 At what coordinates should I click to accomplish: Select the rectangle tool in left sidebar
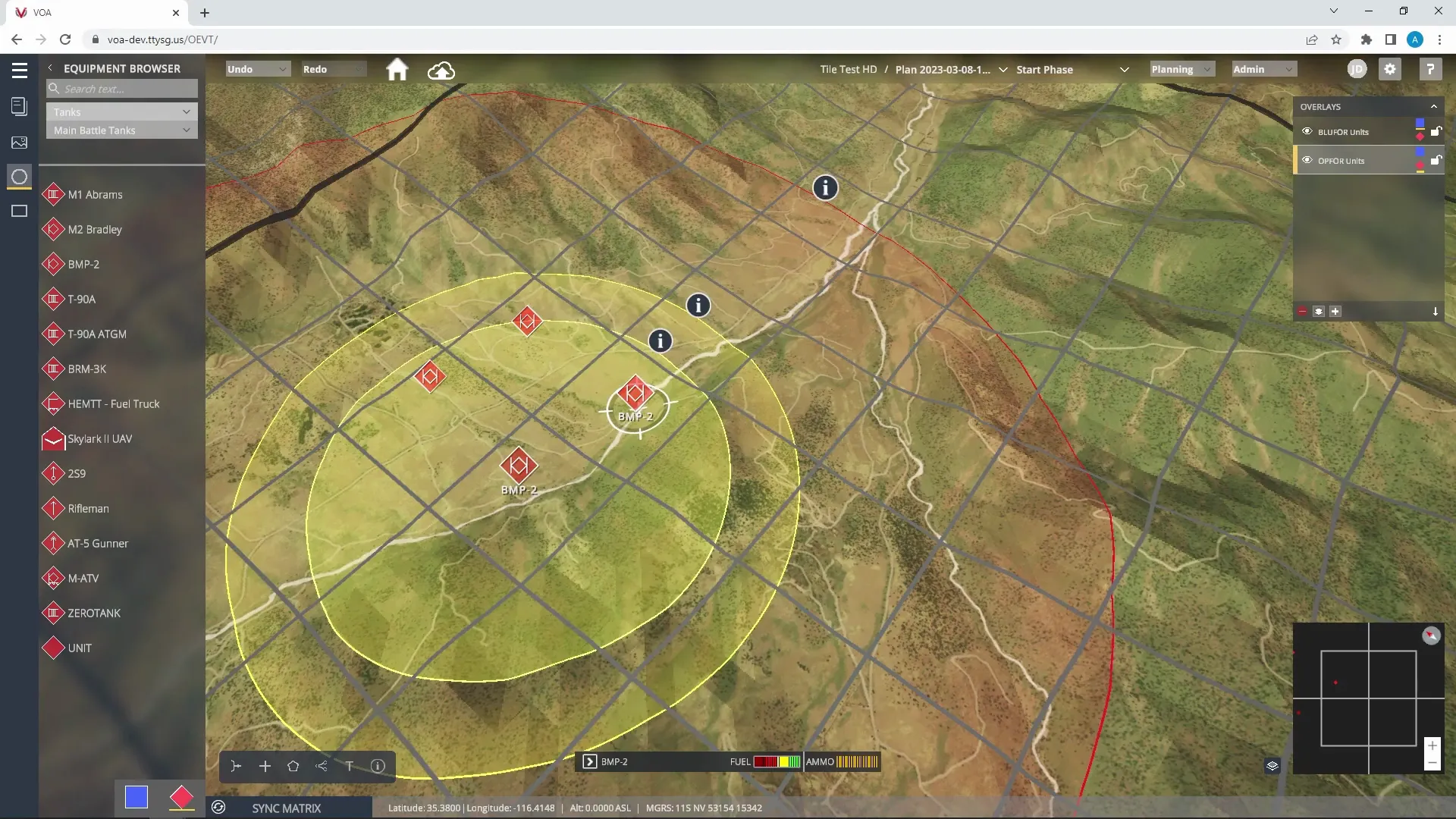[x=19, y=211]
